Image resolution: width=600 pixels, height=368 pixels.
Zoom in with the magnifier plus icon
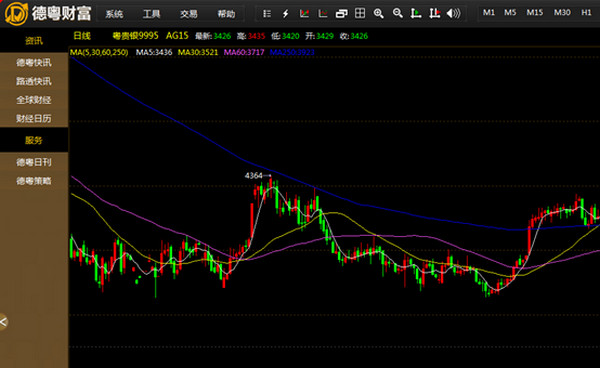pos(378,14)
